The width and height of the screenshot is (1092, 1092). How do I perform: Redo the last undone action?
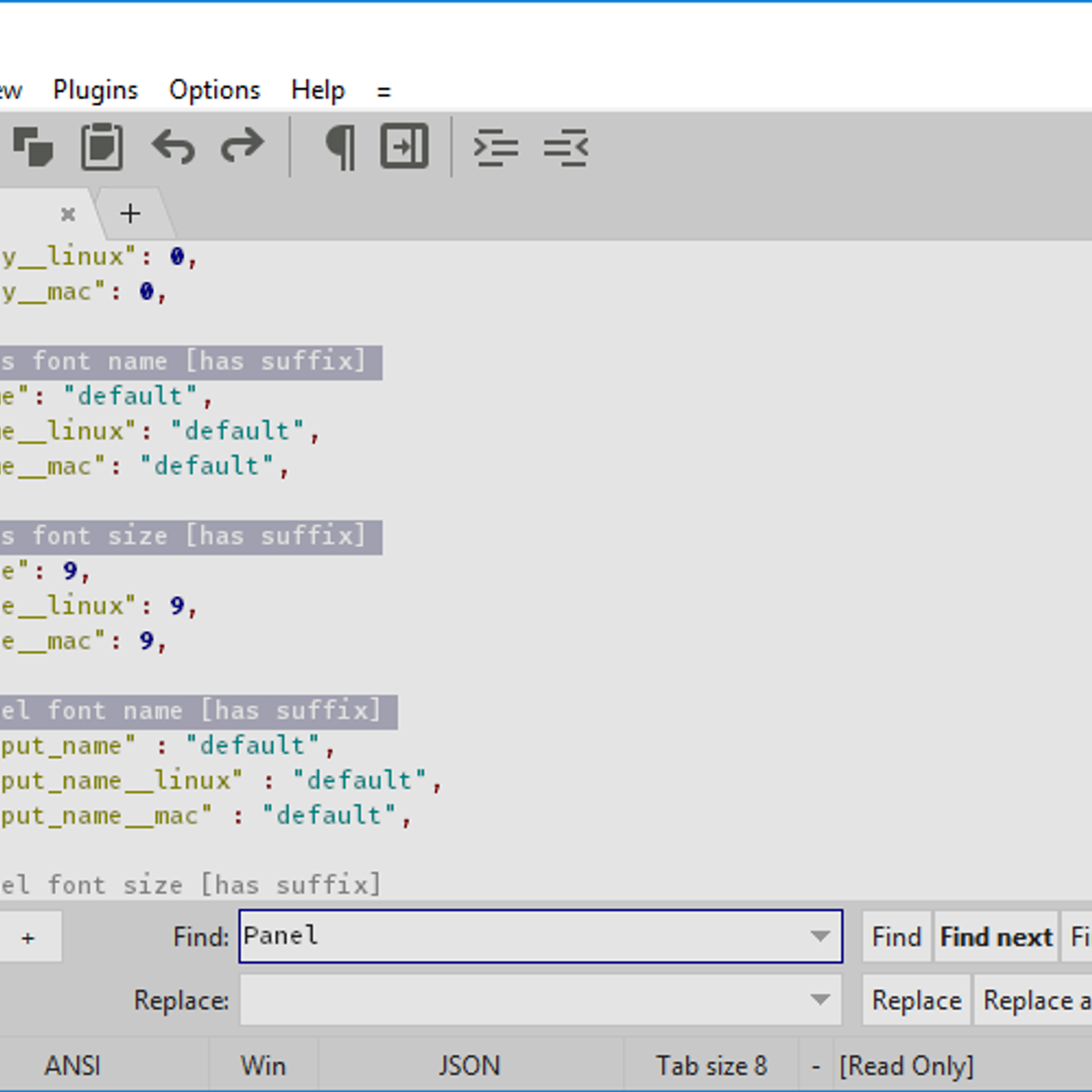click(242, 147)
